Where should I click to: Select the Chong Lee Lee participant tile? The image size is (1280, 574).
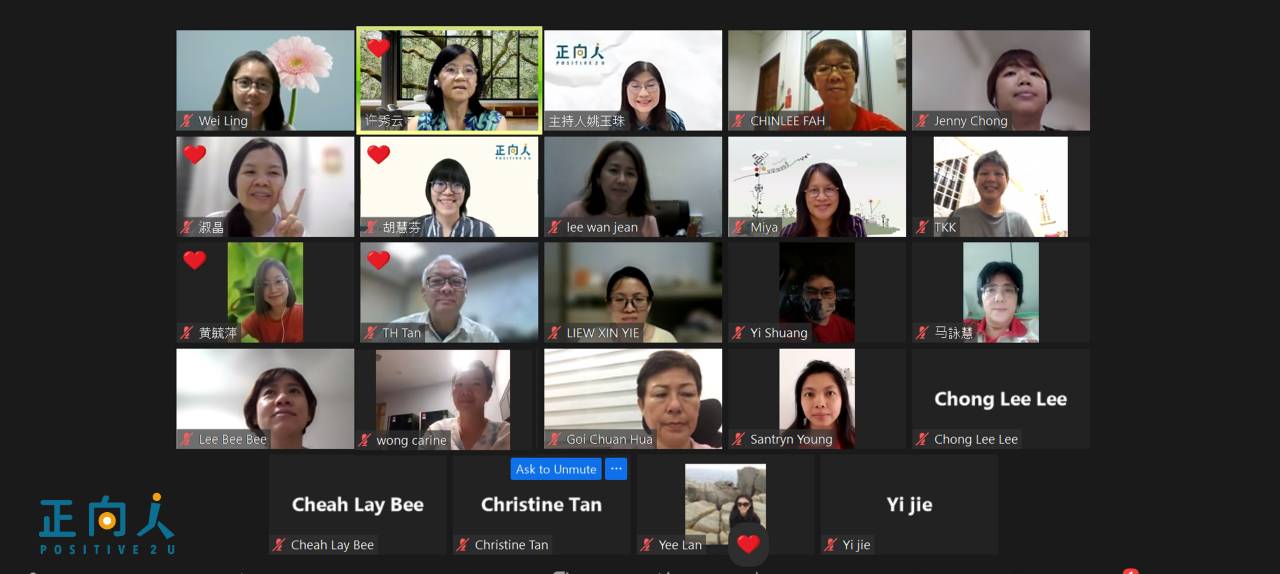pyautogui.click(x=1001, y=399)
